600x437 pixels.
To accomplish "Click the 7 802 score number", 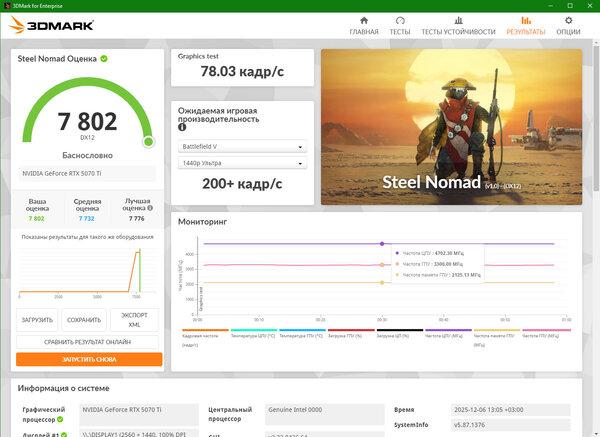I will pyautogui.click(x=87, y=121).
